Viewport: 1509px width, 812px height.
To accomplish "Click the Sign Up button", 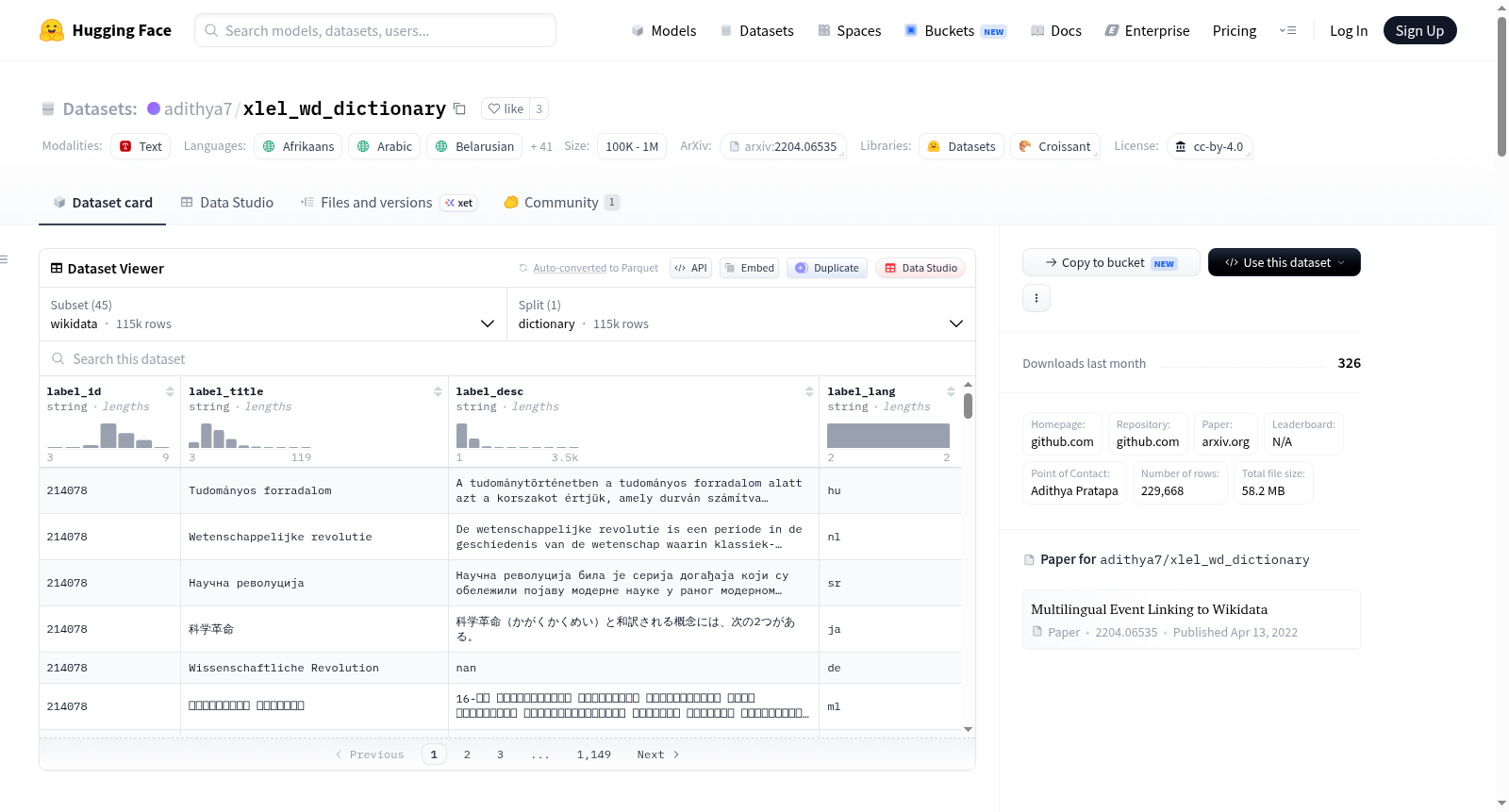I will point(1419,30).
